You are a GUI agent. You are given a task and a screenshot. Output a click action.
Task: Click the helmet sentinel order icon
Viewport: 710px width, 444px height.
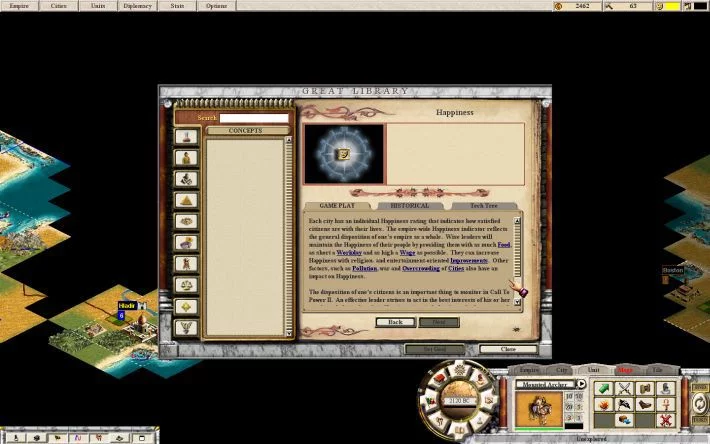click(x=666, y=388)
